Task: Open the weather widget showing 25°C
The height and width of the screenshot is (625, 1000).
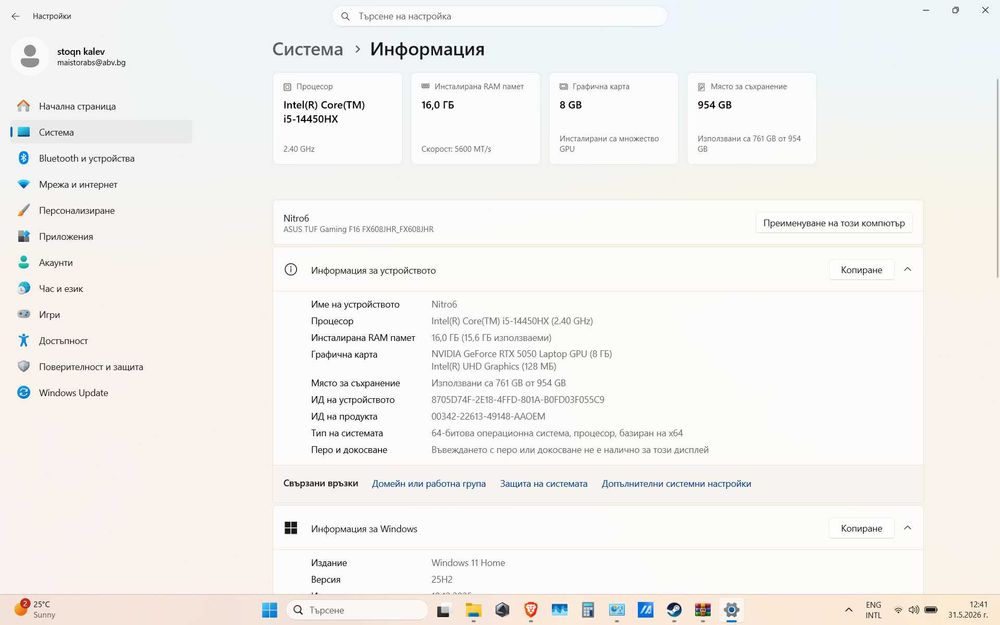Action: [35, 609]
